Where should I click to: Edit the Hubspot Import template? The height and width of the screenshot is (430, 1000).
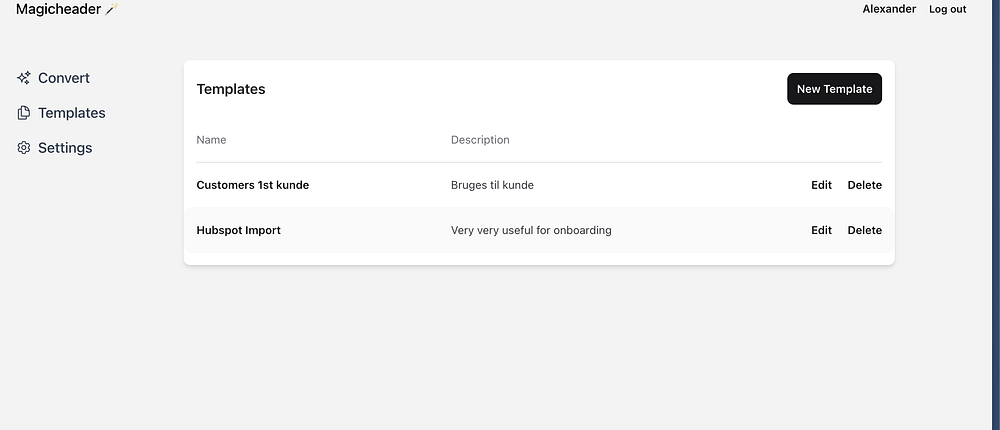(821, 230)
